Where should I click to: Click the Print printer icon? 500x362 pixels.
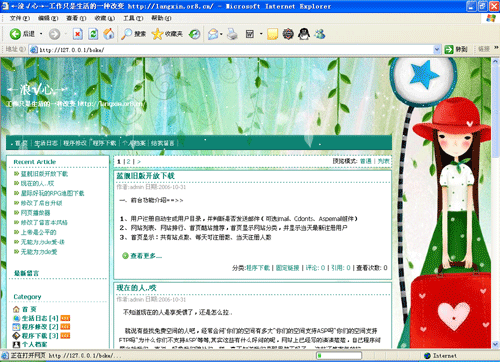[x=232, y=34]
